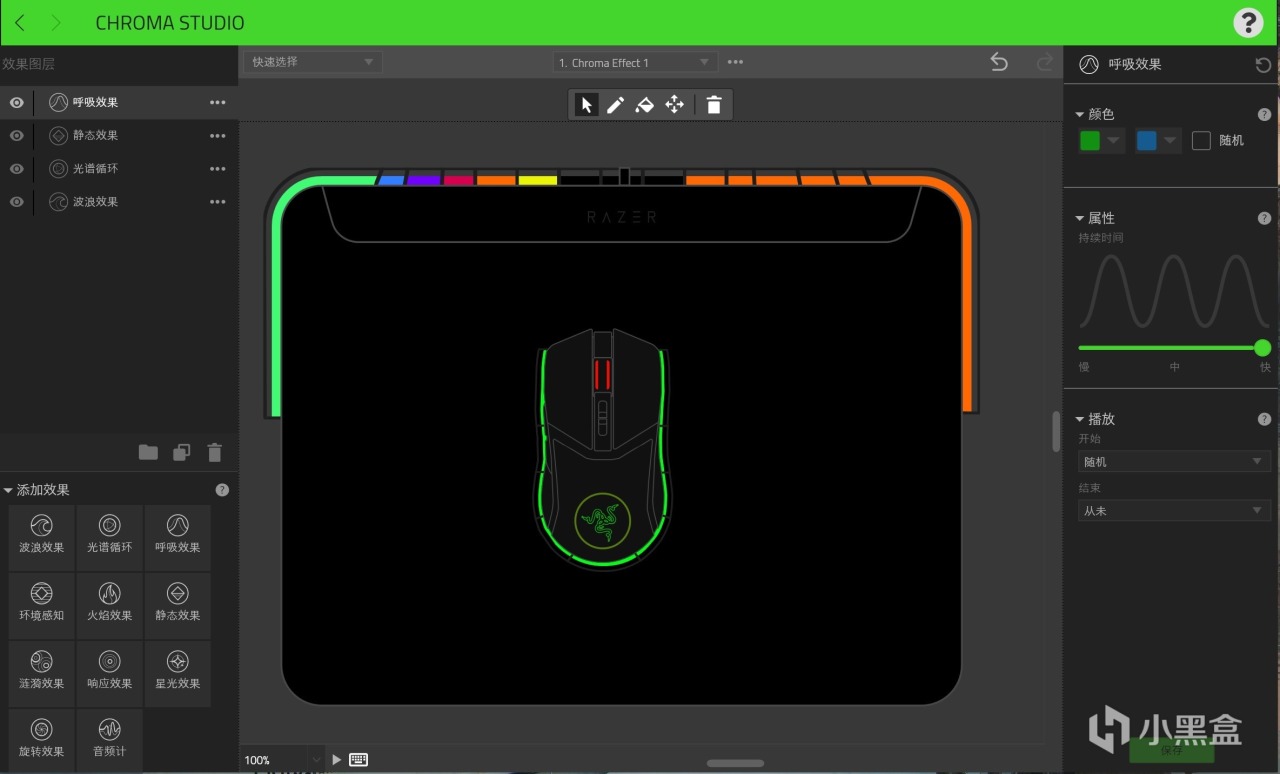This screenshot has width=1280, height=774.
Task: Open the options menu for the 呼吸效果 layer
Action: 218,102
